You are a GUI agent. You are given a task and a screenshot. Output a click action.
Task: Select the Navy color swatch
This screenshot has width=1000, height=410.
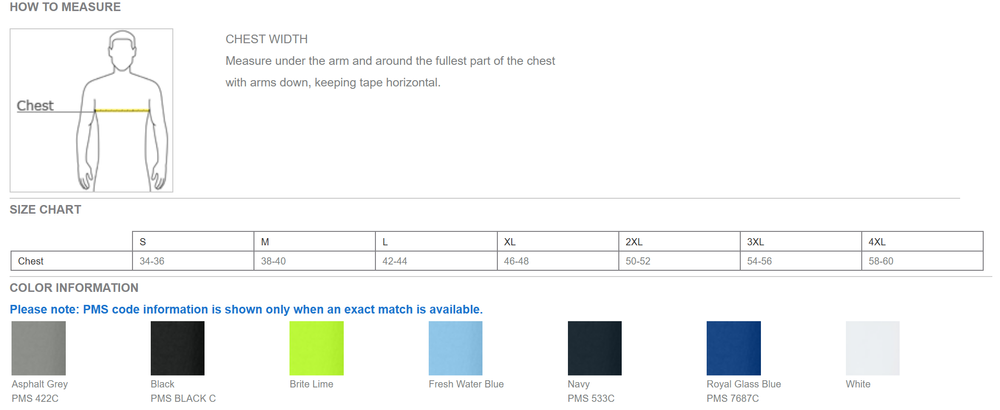pyautogui.click(x=594, y=347)
